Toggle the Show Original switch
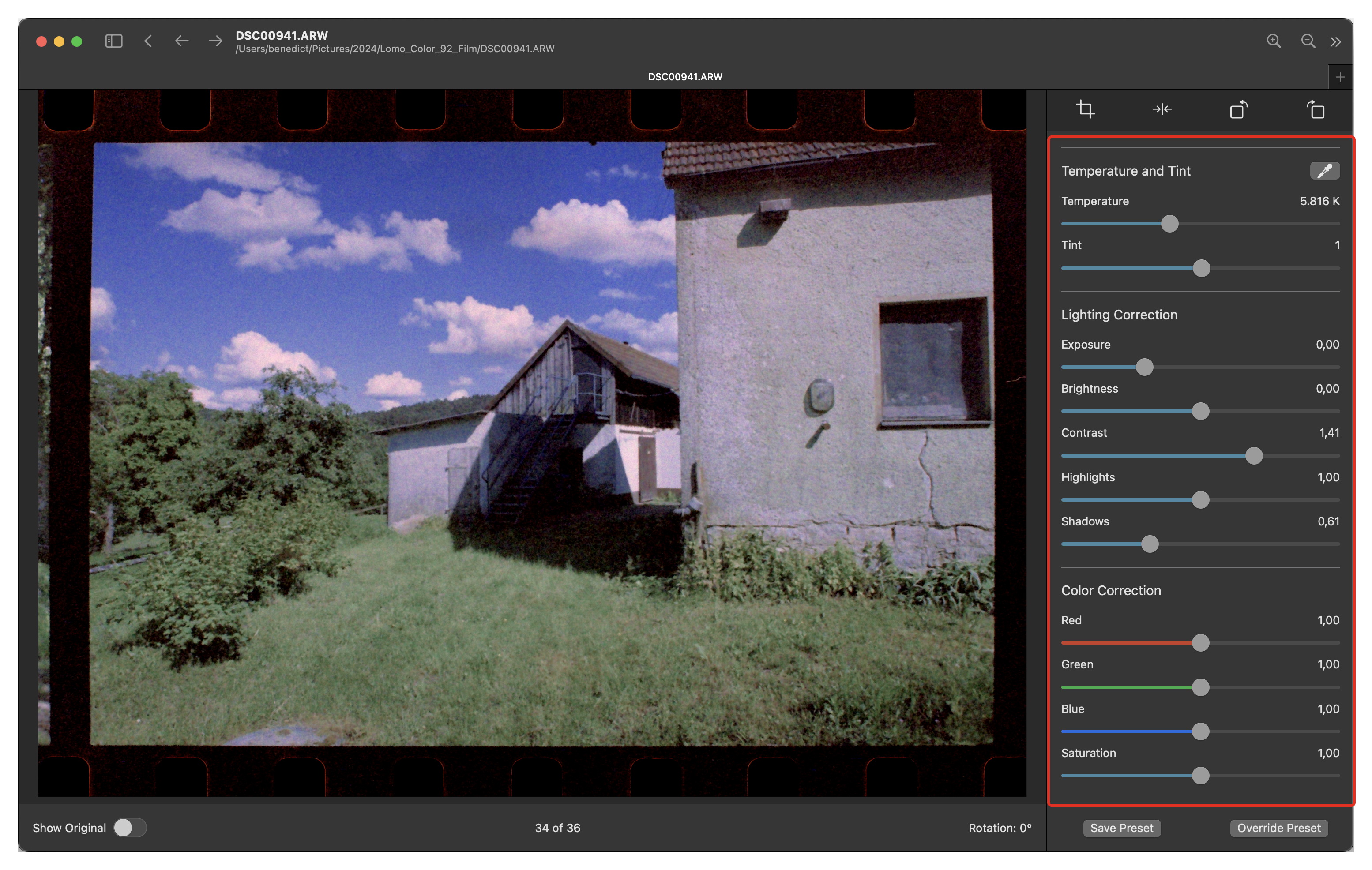This screenshot has width=1372, height=870. coord(130,827)
